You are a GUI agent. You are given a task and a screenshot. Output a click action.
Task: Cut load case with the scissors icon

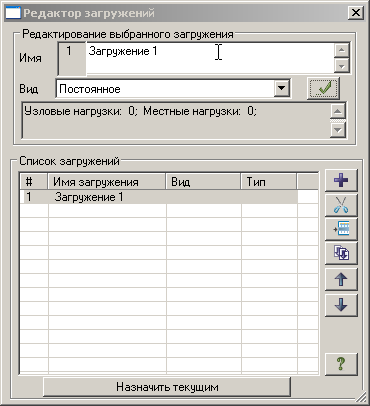point(341,205)
